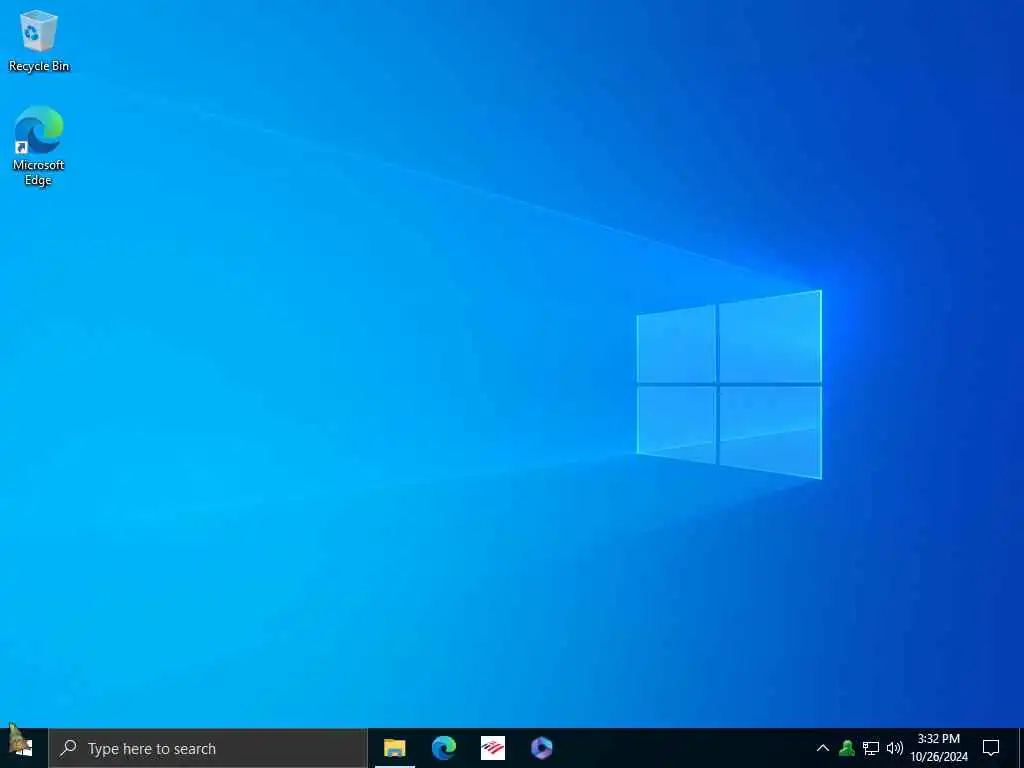Launch Microsoft Edge from the taskbar
Viewport: 1024px width, 768px height.
tap(443, 748)
